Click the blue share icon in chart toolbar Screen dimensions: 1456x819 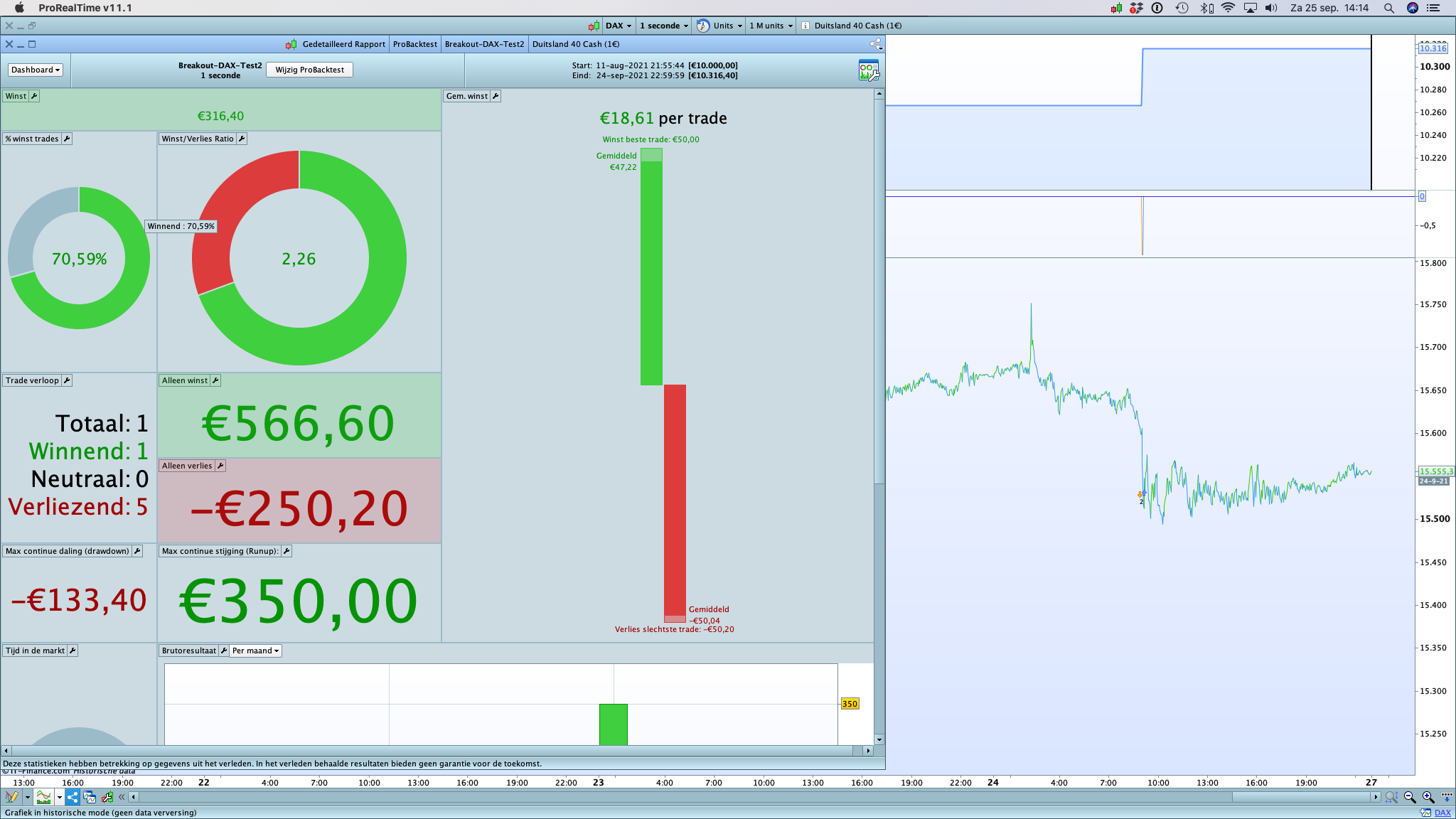click(x=73, y=798)
